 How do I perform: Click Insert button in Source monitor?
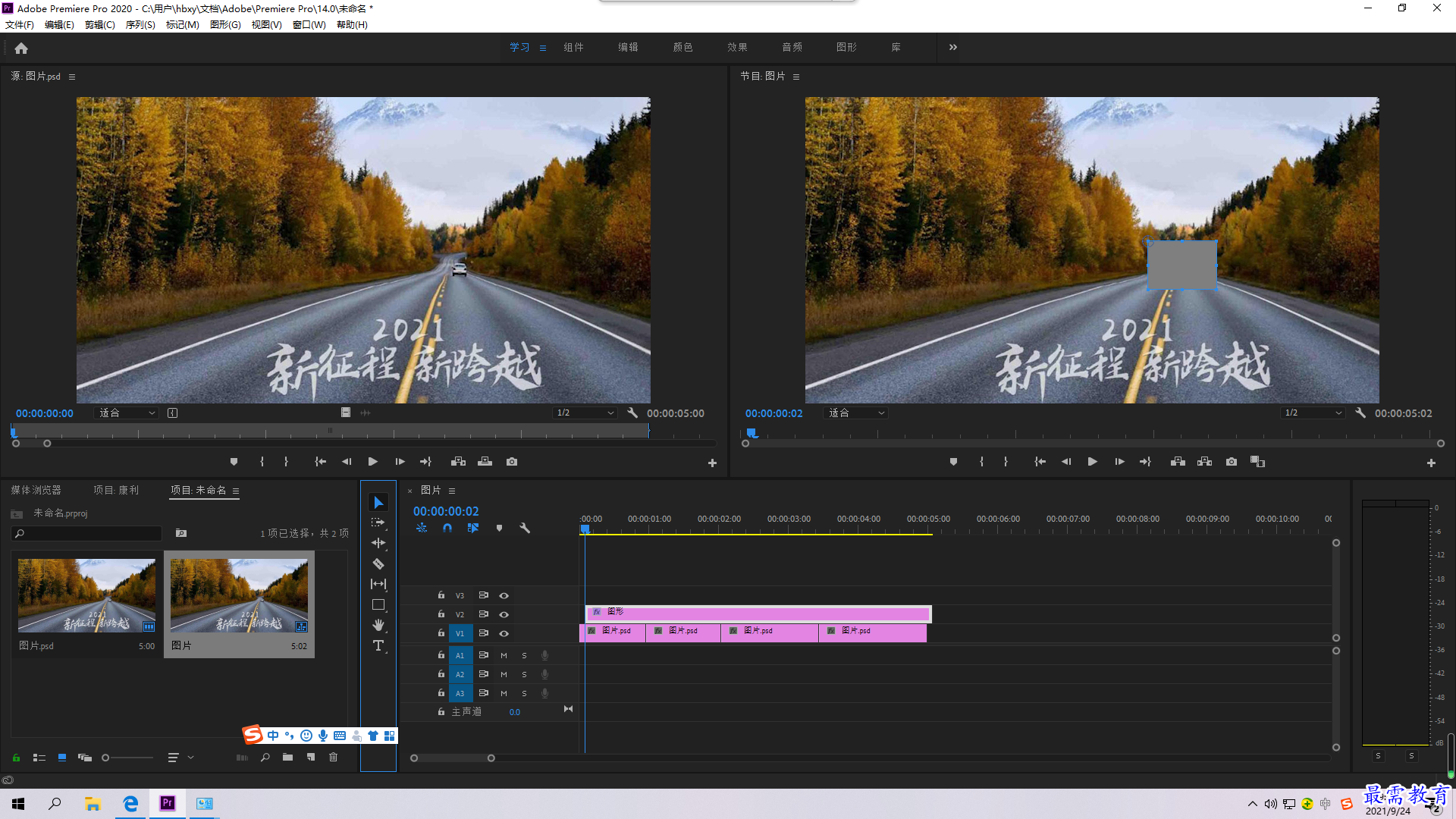[x=458, y=462]
